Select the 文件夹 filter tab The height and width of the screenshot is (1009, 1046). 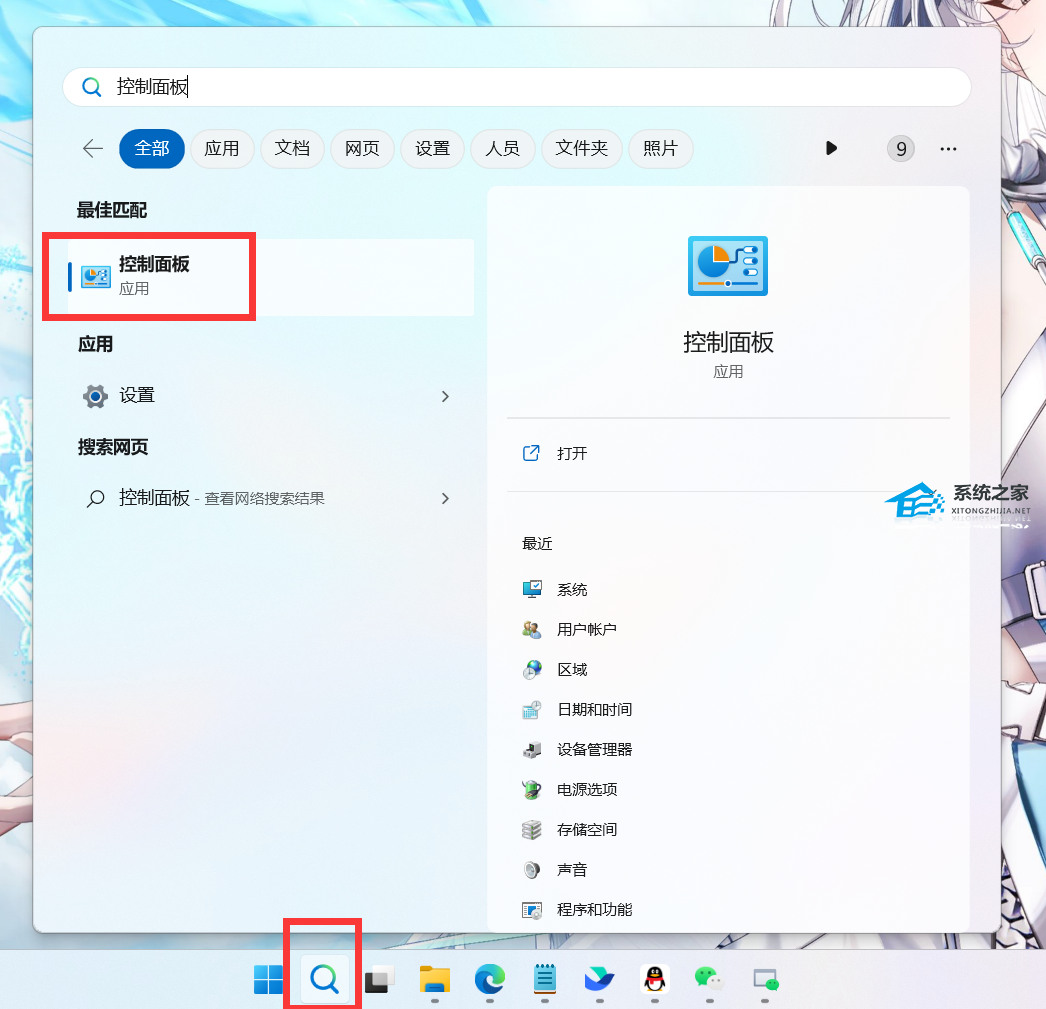point(582,148)
